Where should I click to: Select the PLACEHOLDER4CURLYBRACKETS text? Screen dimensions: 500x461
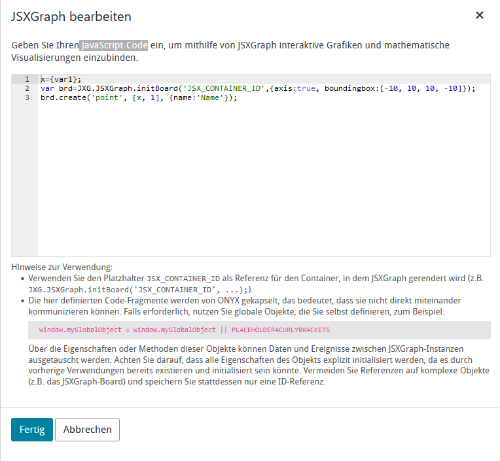tap(280, 330)
